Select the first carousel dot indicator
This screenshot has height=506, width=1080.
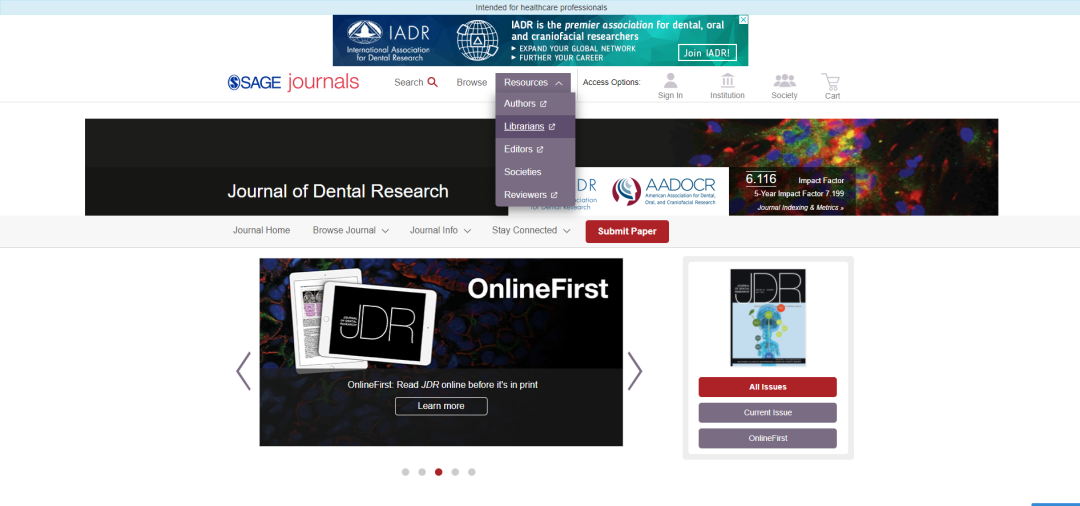tap(405, 471)
